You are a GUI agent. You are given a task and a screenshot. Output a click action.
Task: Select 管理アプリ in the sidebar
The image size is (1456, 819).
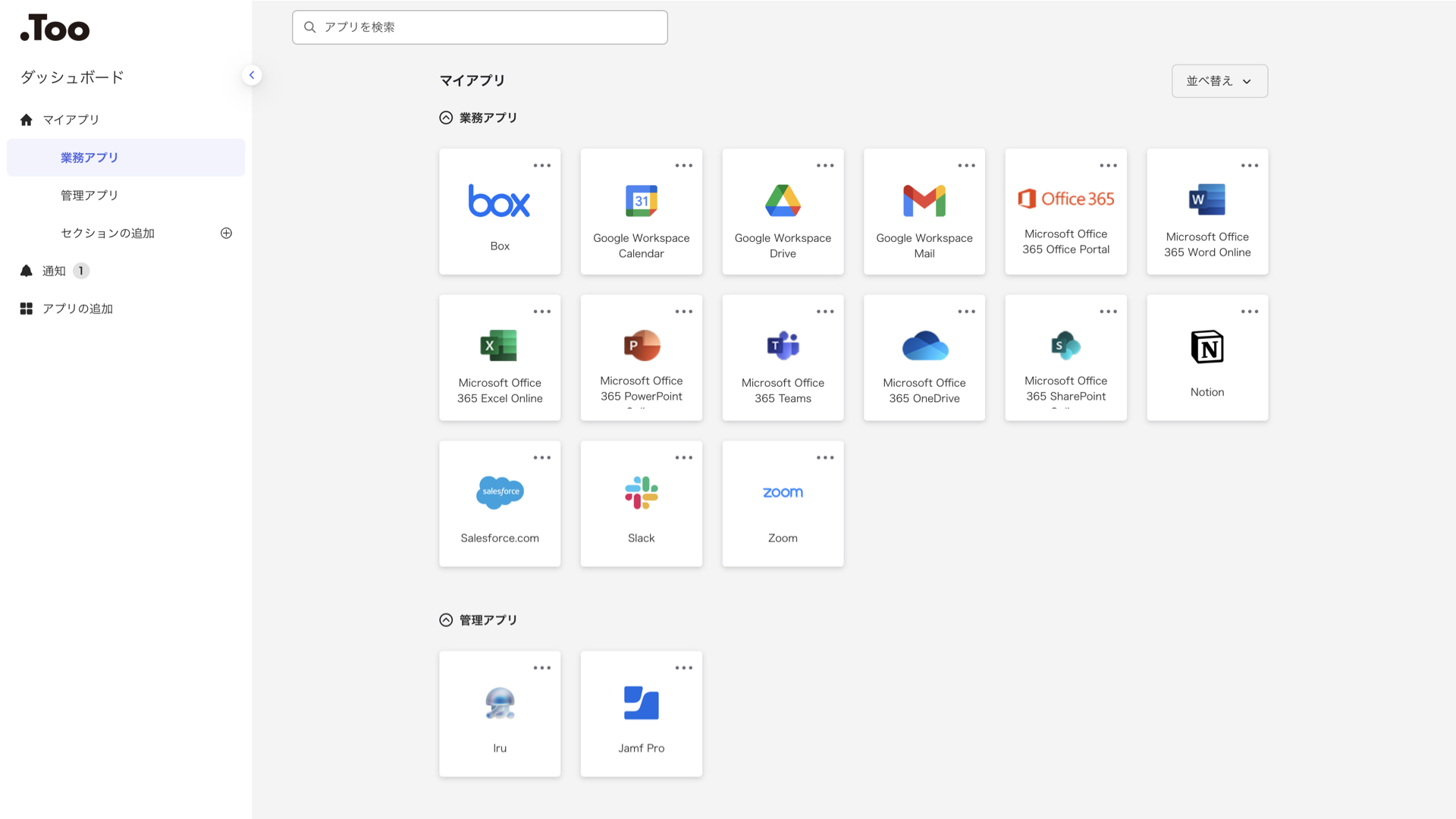pos(89,196)
